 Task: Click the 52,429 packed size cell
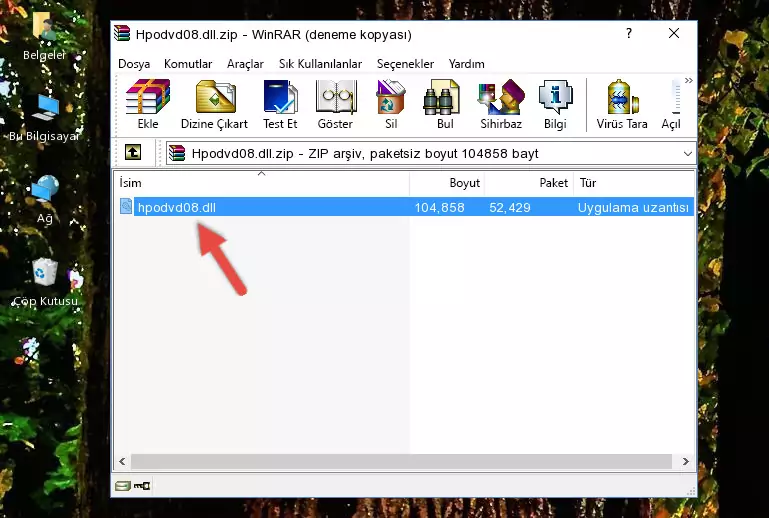tap(510, 207)
